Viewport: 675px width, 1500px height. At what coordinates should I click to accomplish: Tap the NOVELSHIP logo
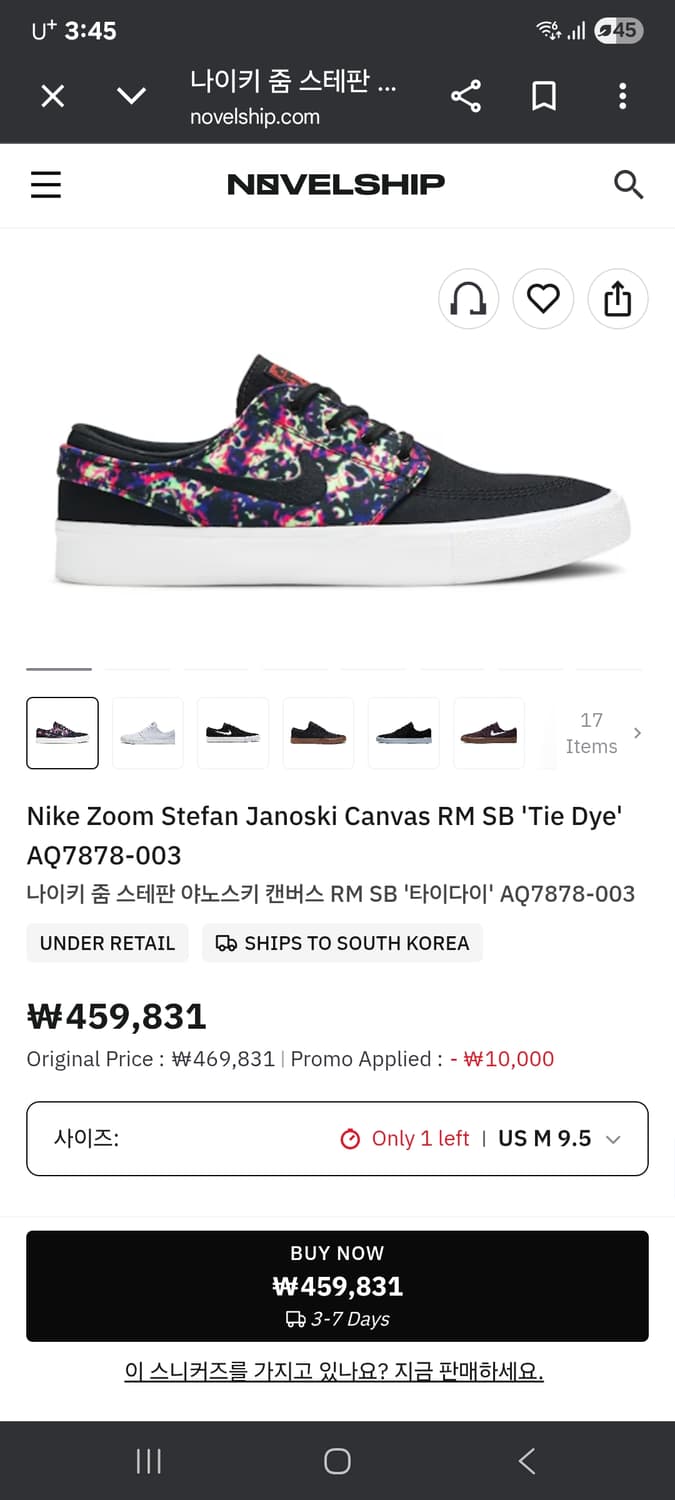pos(336,185)
